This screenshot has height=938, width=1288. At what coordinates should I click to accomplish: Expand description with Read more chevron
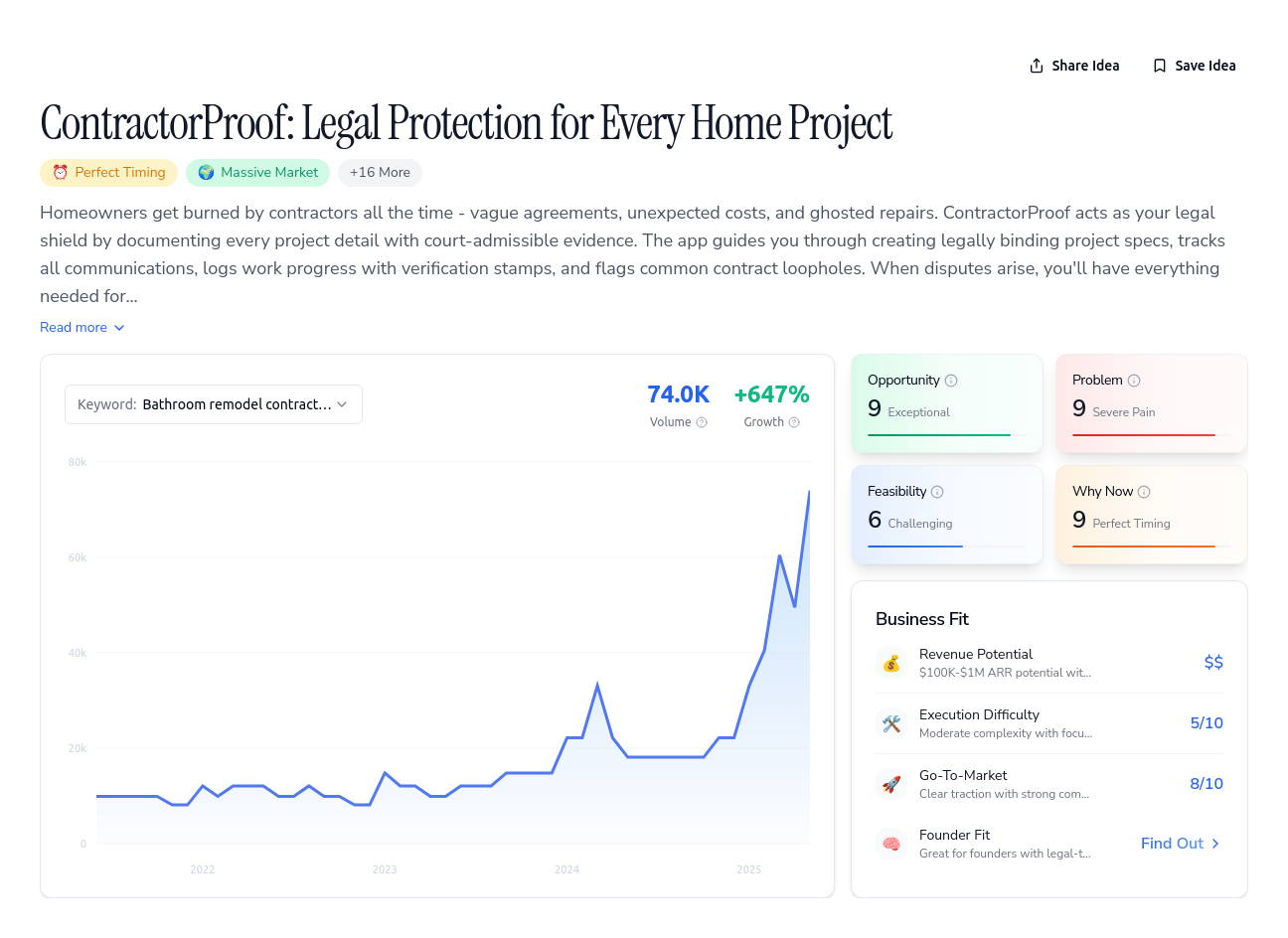point(119,328)
